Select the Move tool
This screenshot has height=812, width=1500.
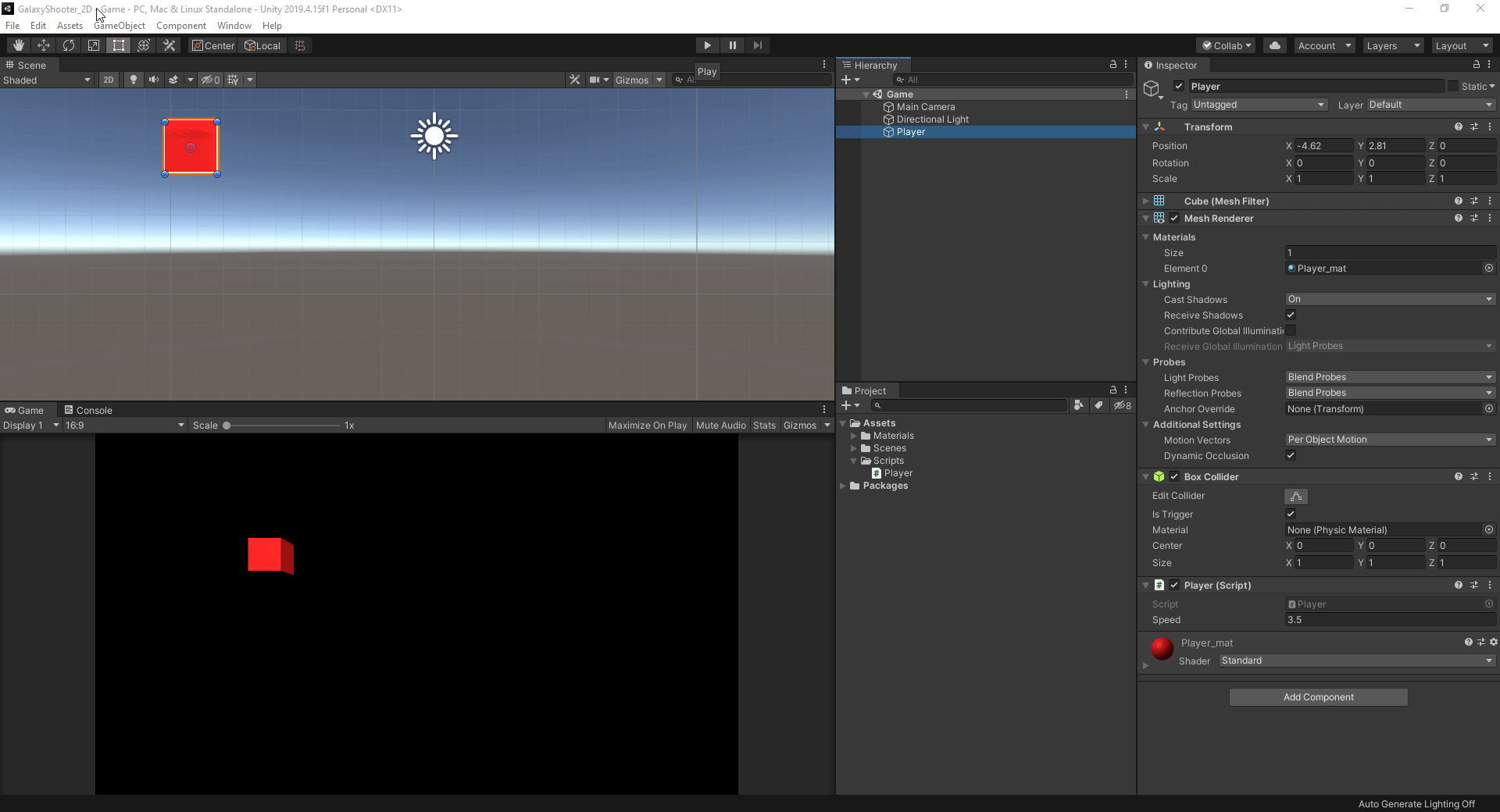click(43, 45)
